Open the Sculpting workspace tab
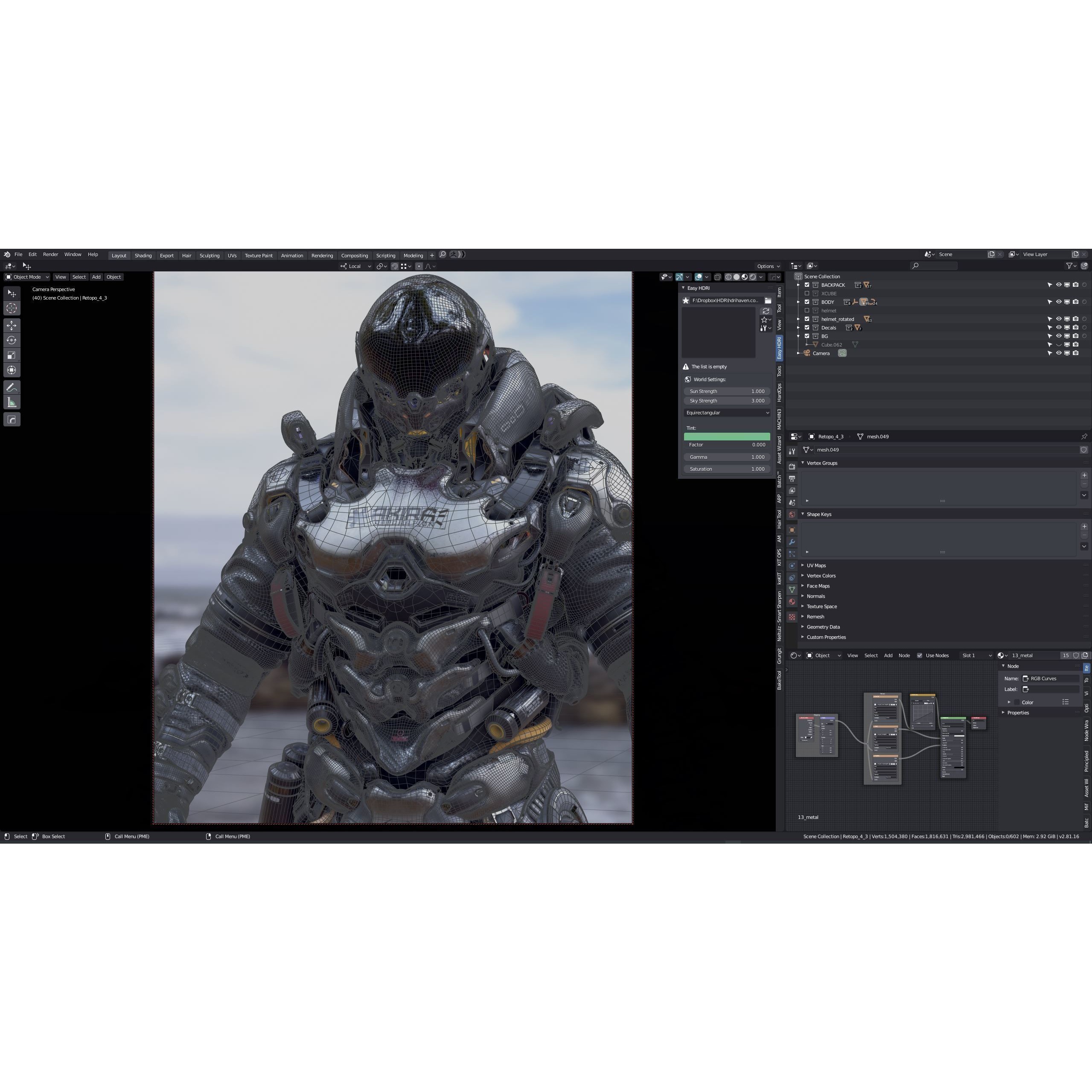The height and width of the screenshot is (1092, 1092). [210, 256]
